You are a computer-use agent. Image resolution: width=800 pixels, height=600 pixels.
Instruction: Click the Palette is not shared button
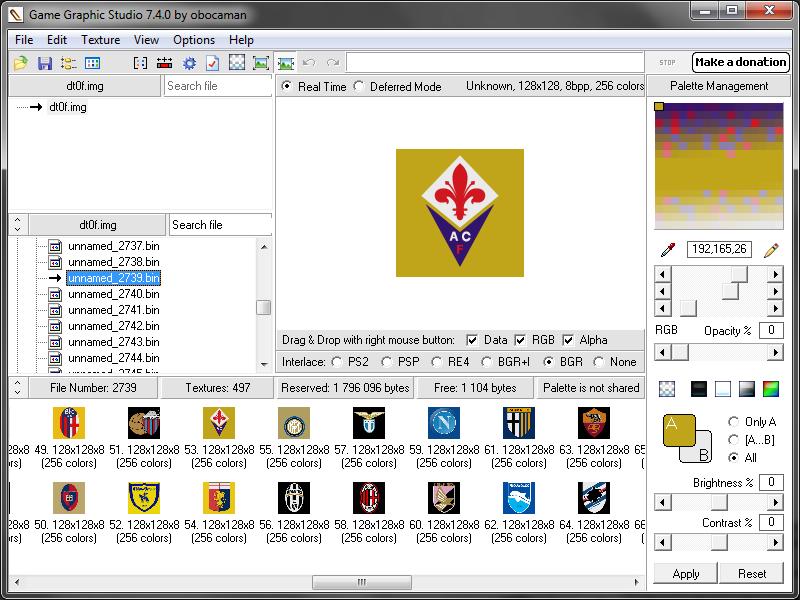[x=591, y=388]
